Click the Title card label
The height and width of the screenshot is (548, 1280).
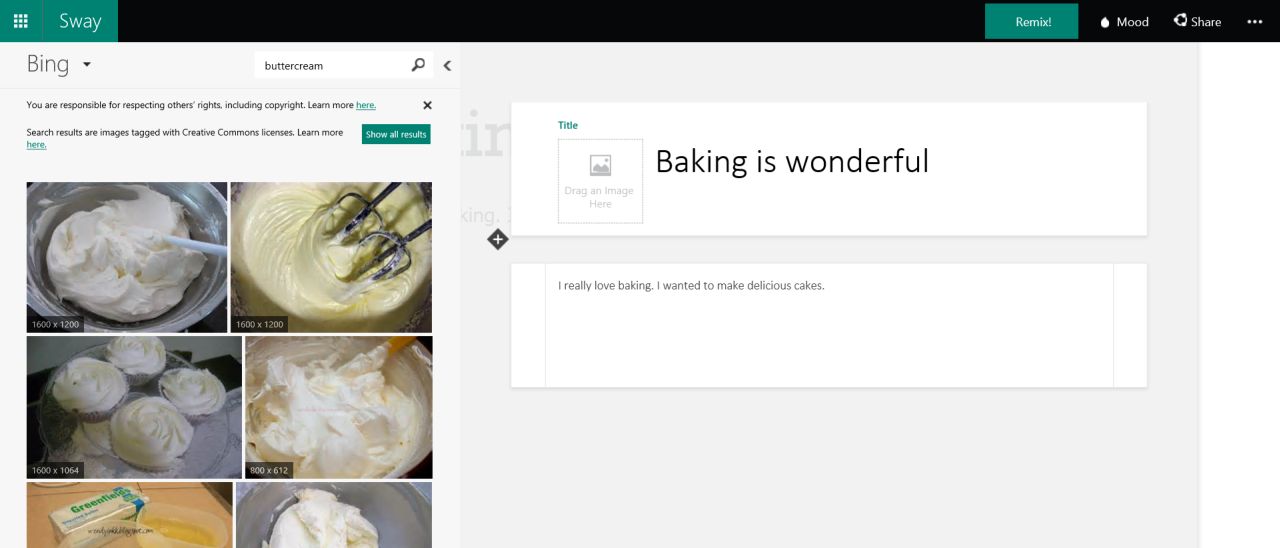(x=568, y=125)
